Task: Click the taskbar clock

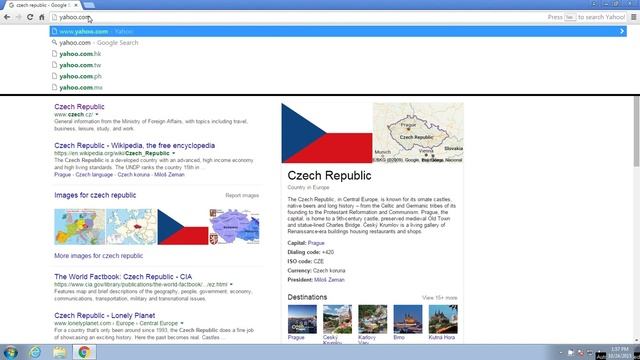Action: click(x=620, y=352)
